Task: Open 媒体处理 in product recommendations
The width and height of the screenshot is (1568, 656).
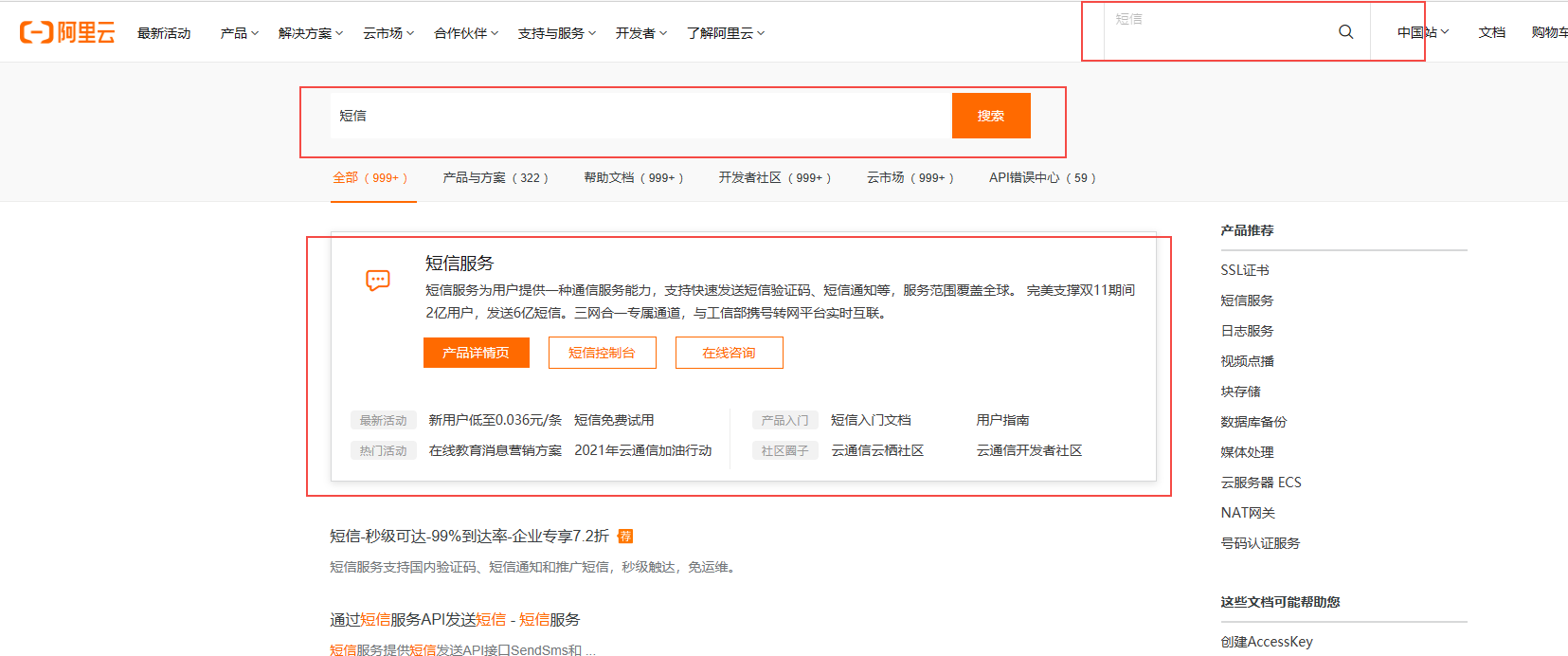Action: 1247,452
